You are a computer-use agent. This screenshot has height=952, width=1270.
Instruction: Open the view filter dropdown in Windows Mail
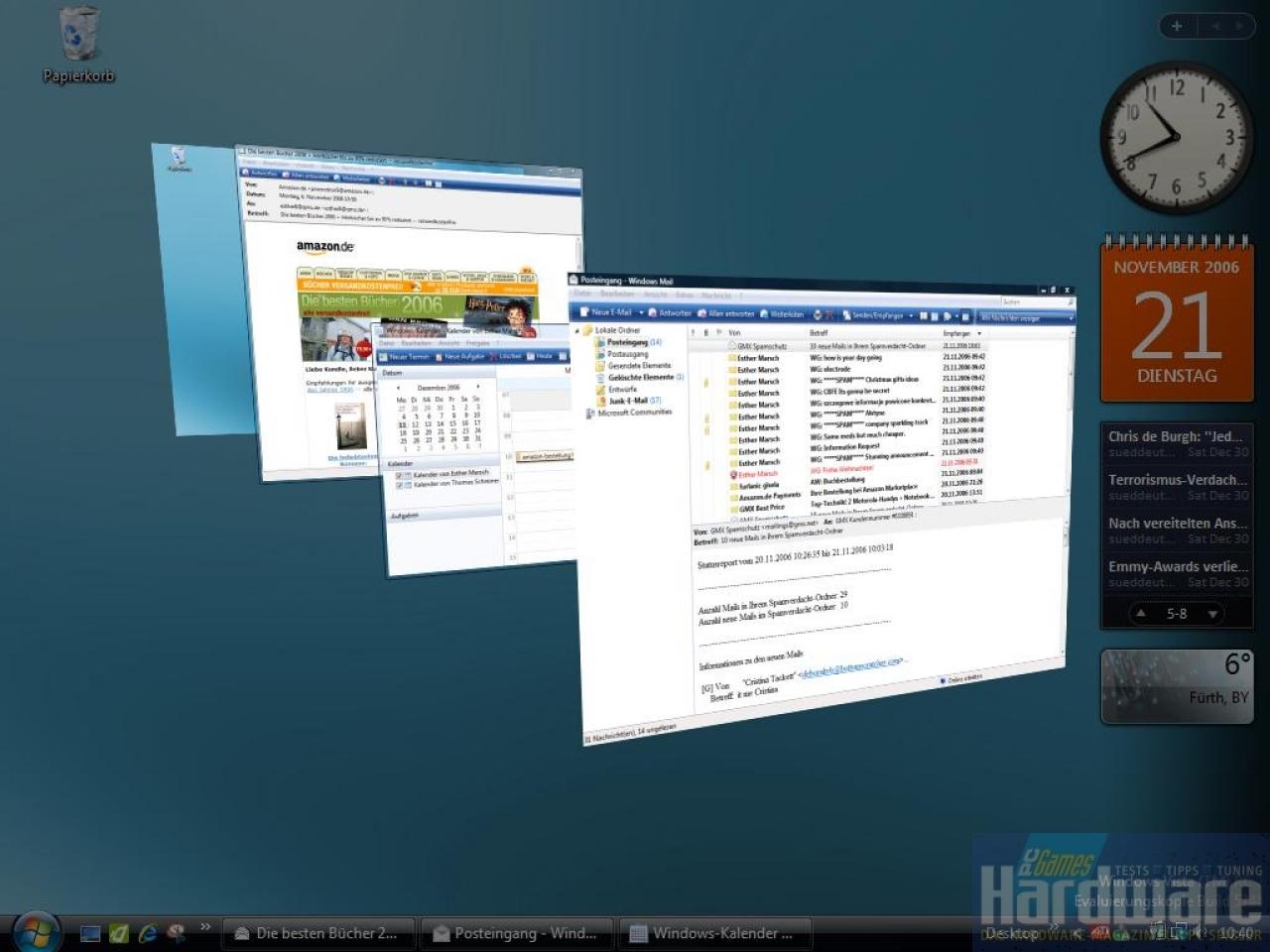coord(1027,318)
